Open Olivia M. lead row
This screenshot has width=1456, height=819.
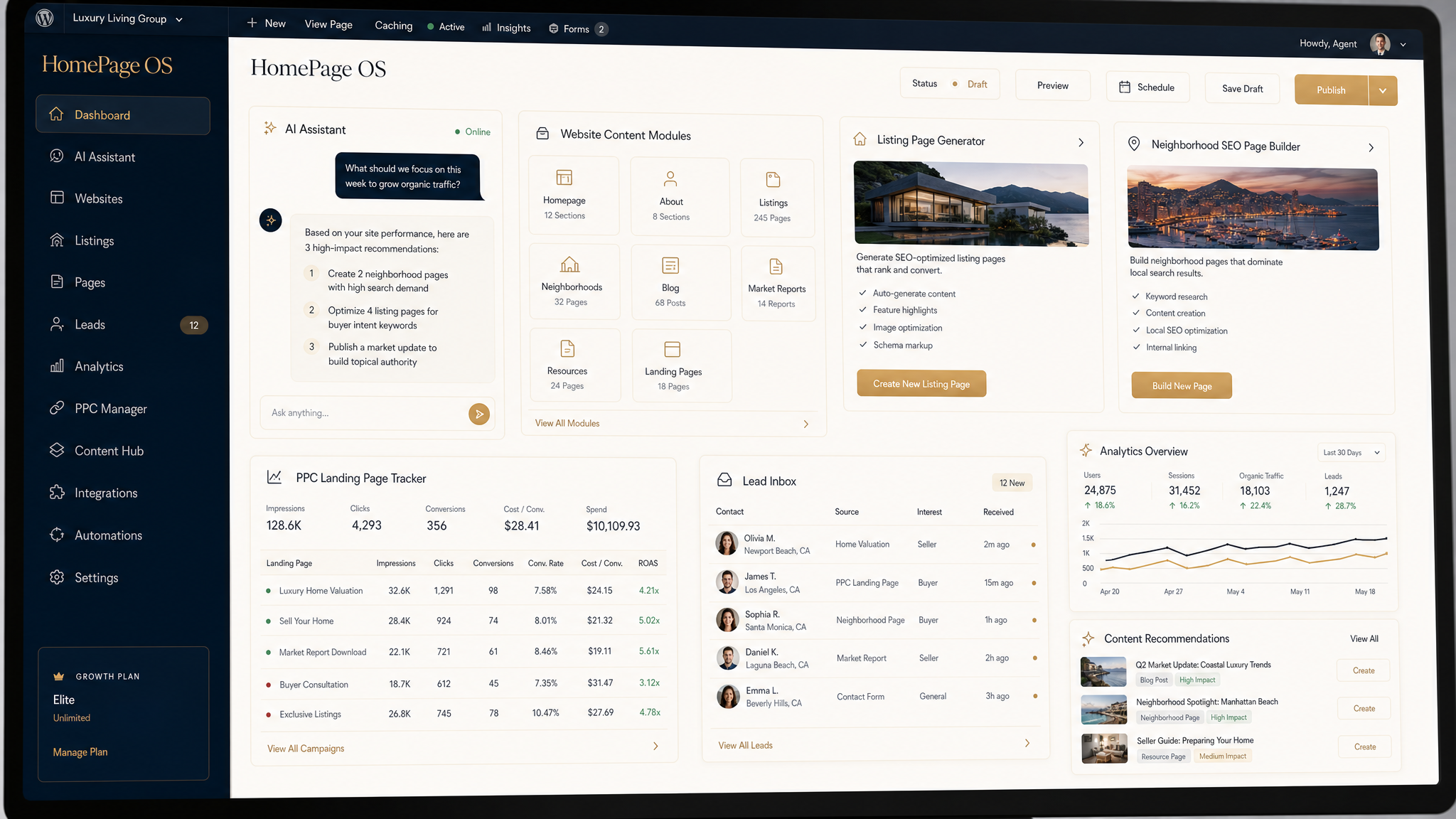(x=875, y=544)
